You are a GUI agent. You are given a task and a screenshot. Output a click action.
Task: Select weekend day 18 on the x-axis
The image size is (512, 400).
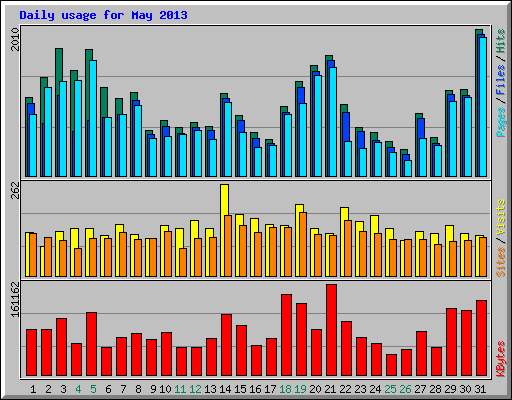click(x=285, y=389)
